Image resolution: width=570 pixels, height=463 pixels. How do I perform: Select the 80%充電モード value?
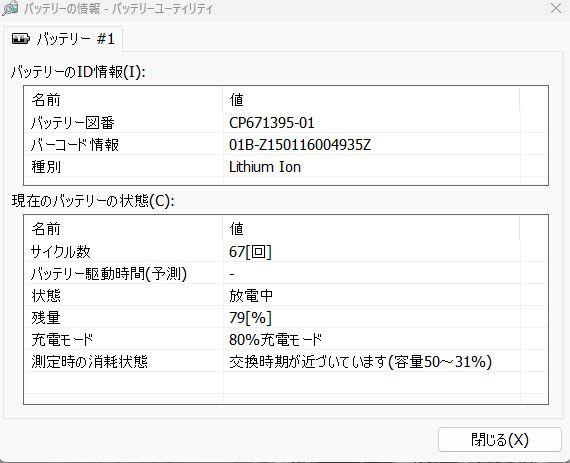[x=276, y=340]
